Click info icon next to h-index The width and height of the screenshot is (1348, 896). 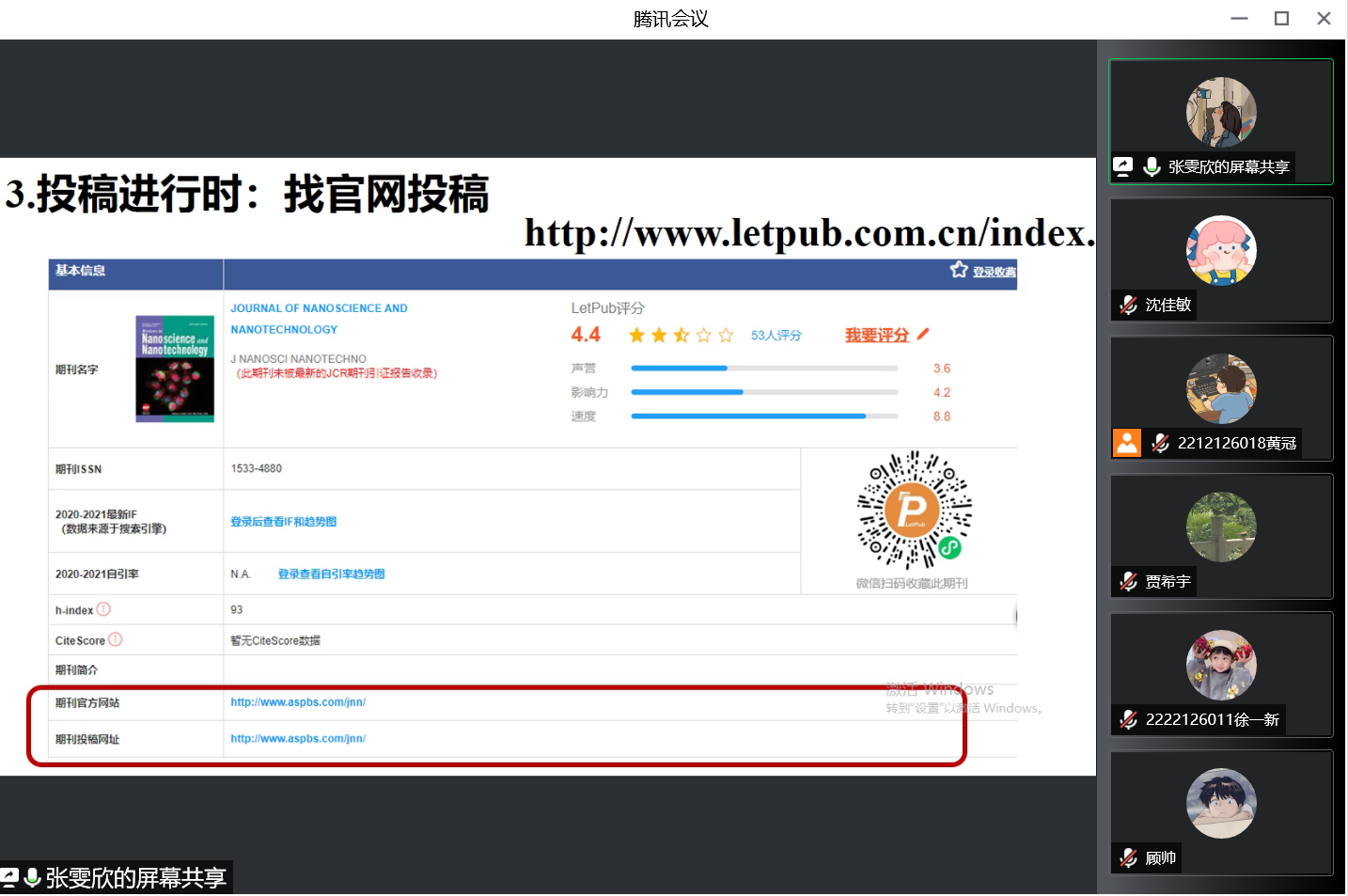point(103,609)
